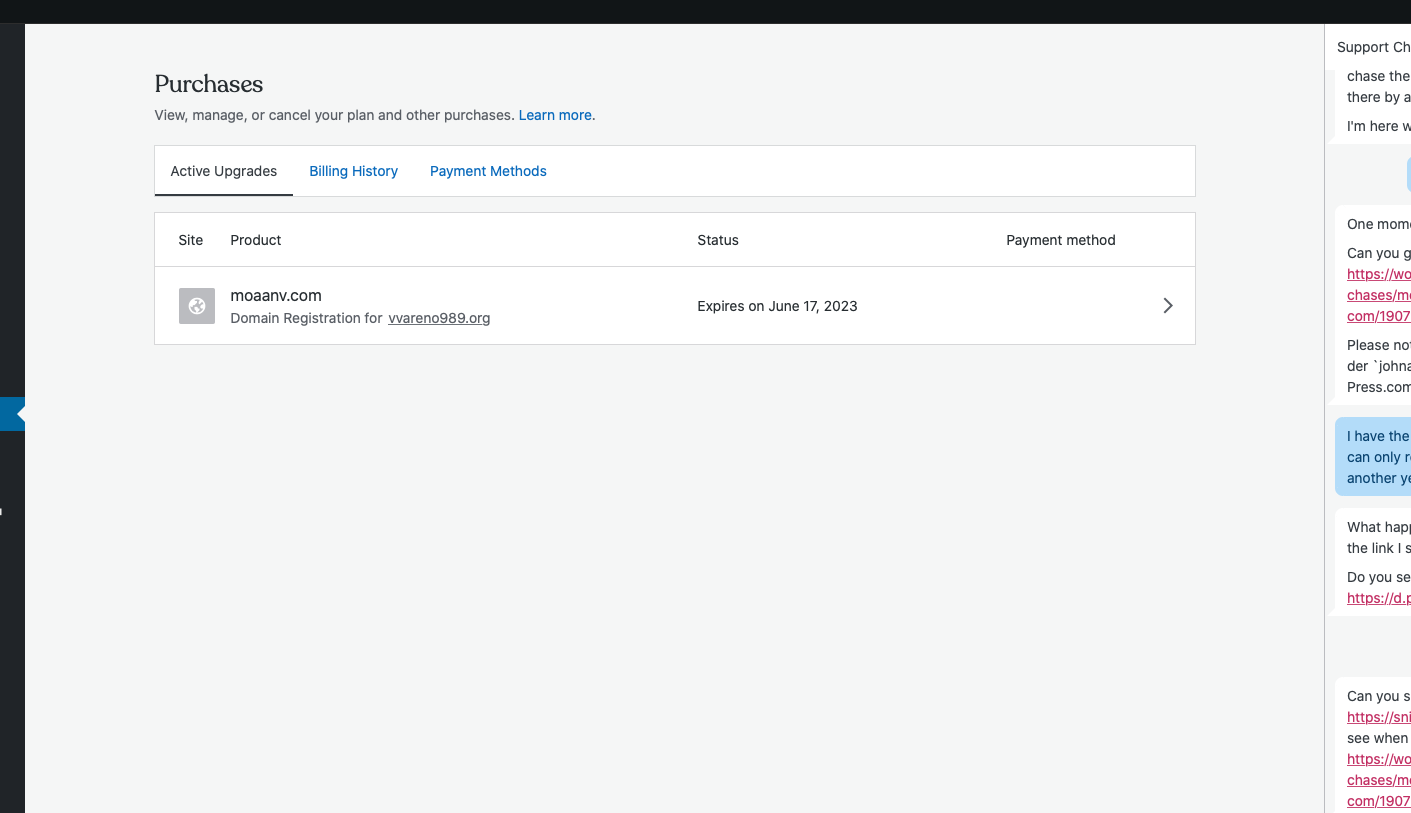Screen dimensions: 1411x813
Task: Click the Product column header
Action: pos(256,240)
